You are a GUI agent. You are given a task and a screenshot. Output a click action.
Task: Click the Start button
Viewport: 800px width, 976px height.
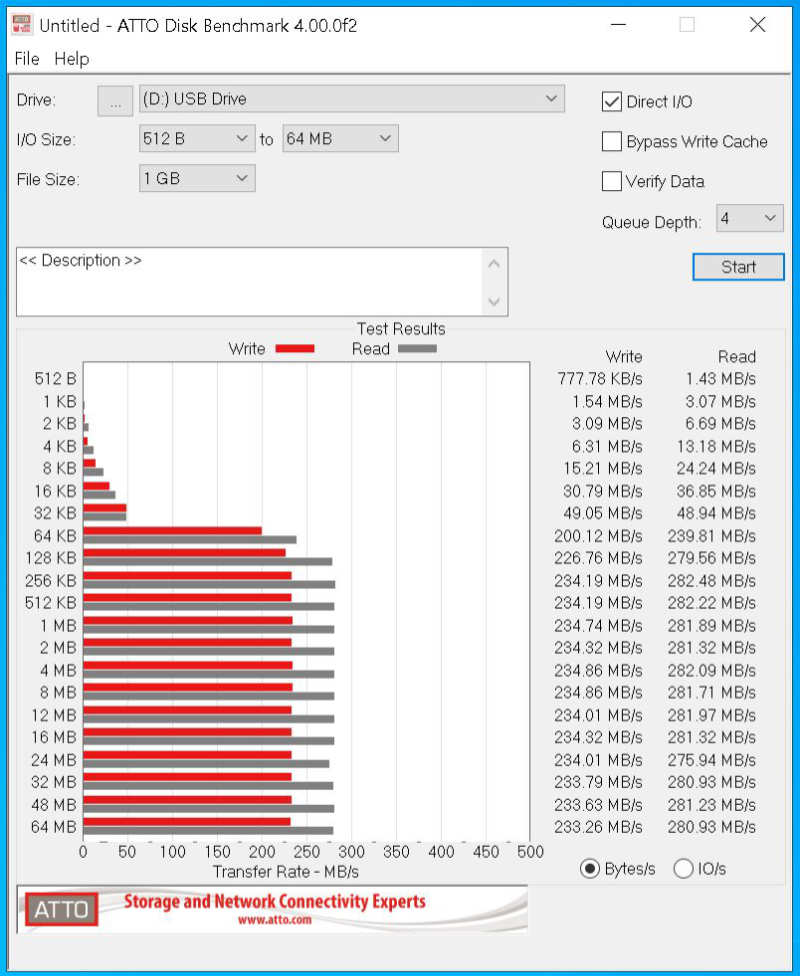738,267
